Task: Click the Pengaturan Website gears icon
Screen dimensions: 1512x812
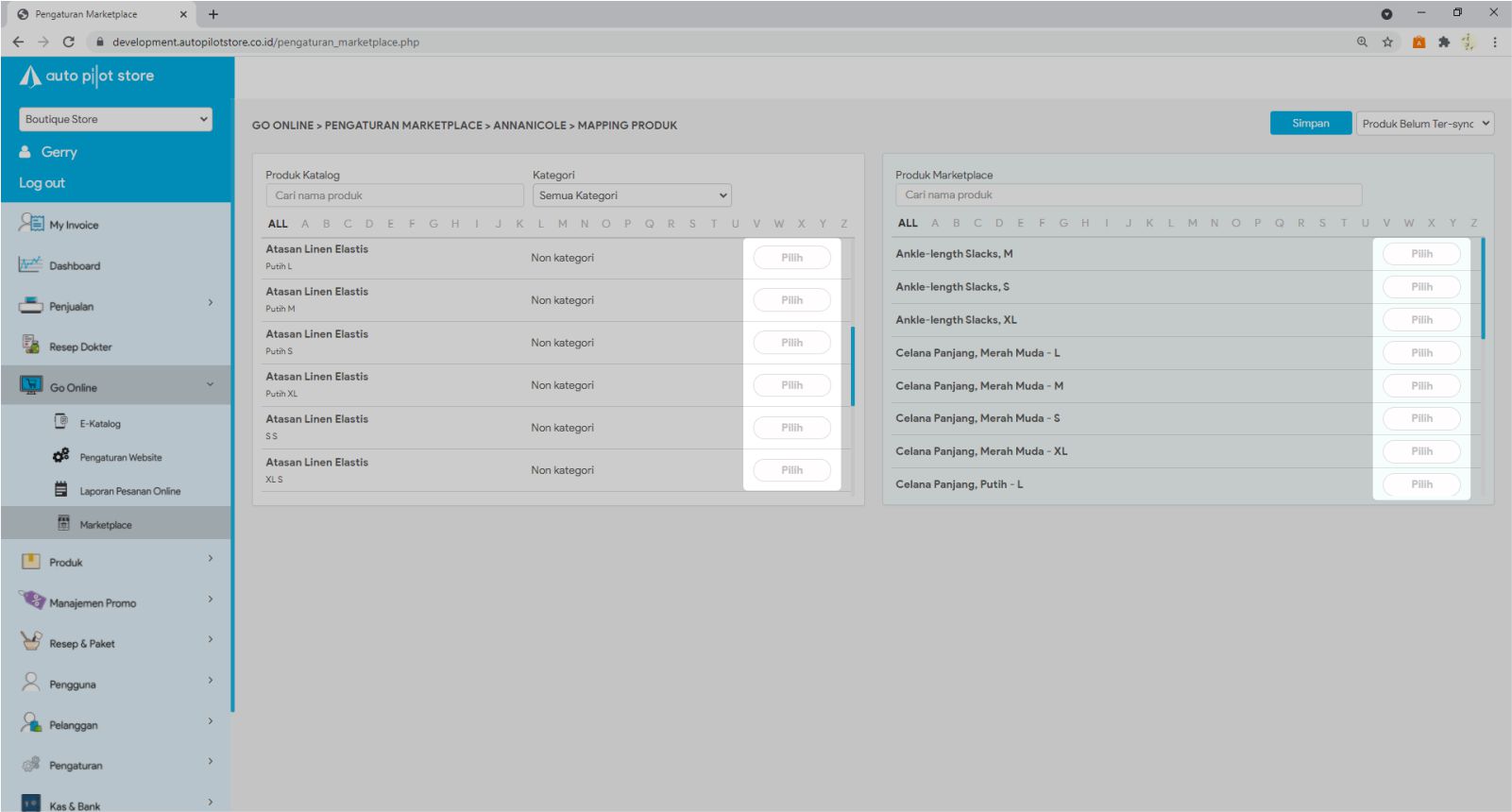Action: (x=61, y=457)
